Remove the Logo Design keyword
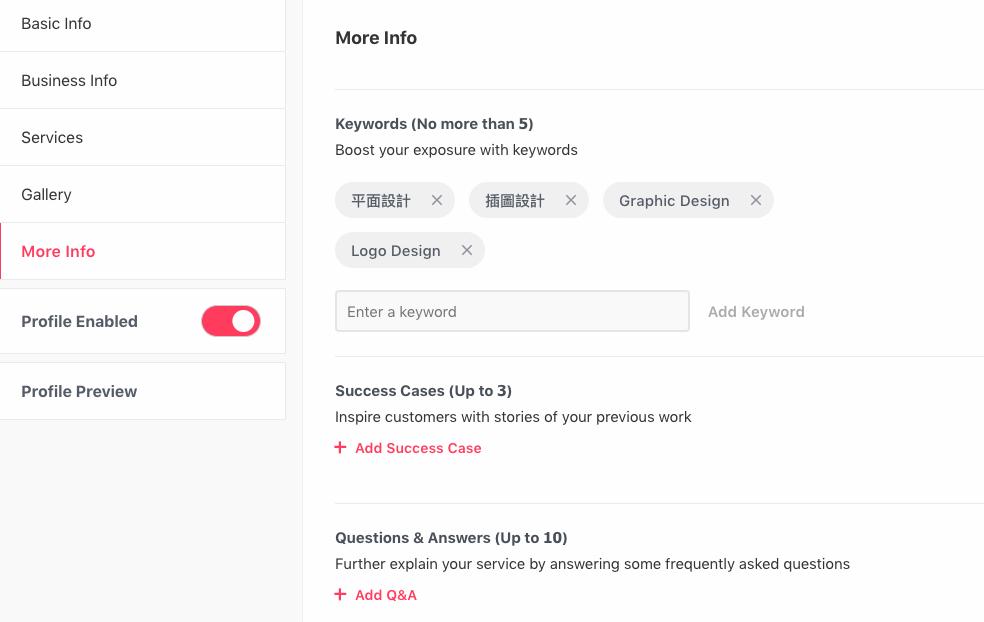984x622 pixels. click(x=467, y=250)
